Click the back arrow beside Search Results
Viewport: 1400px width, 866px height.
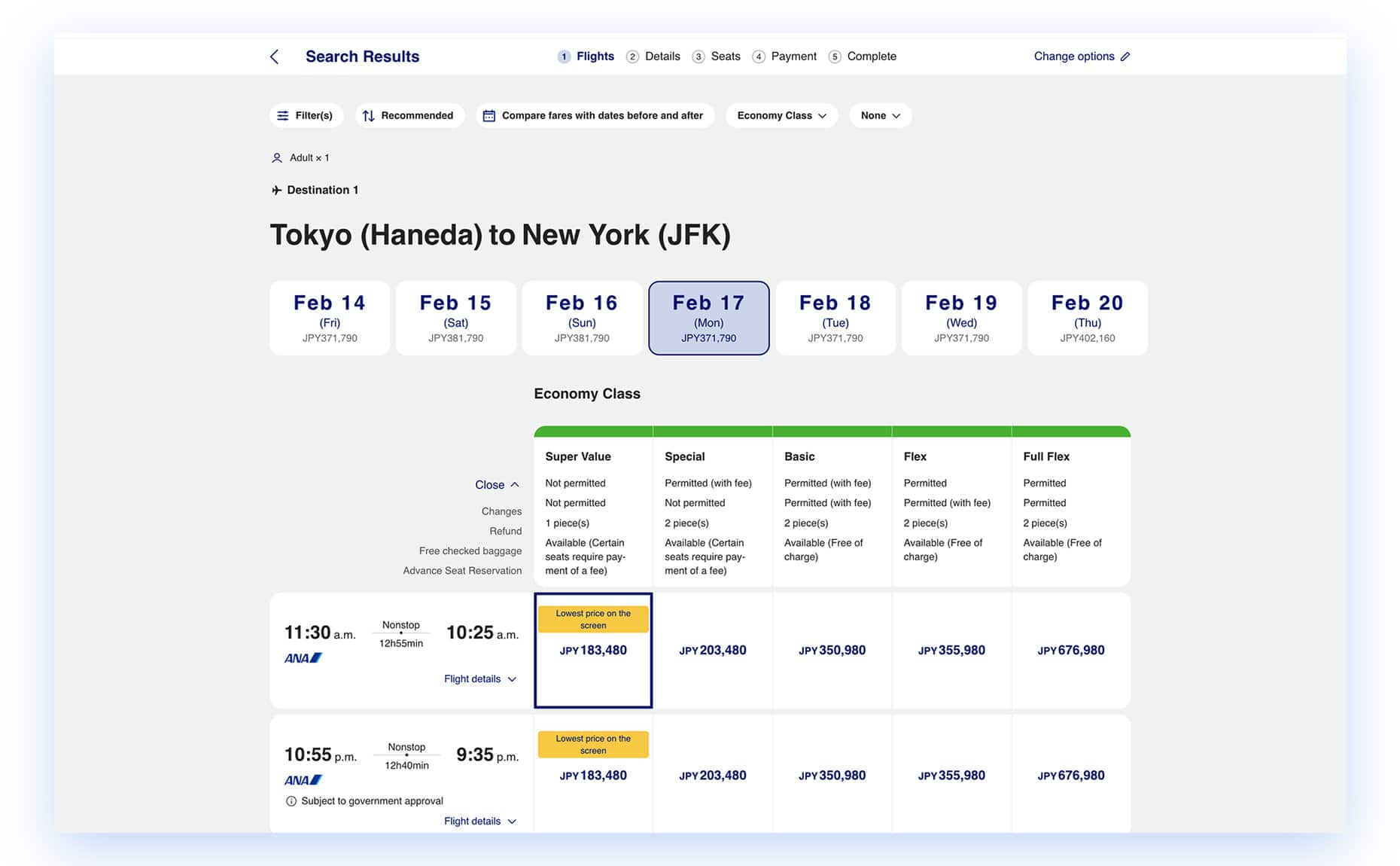[x=275, y=57]
